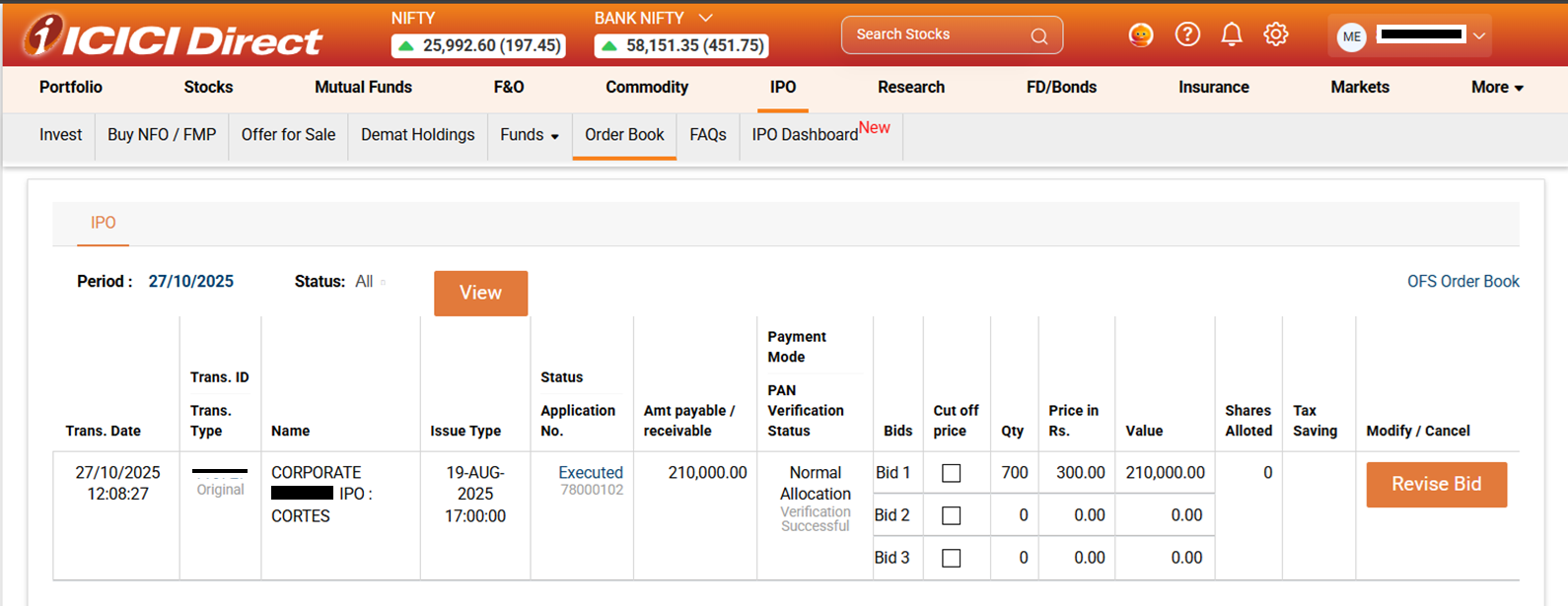Open the help question mark icon
The height and width of the screenshot is (606, 1568).
pyautogui.click(x=1187, y=34)
